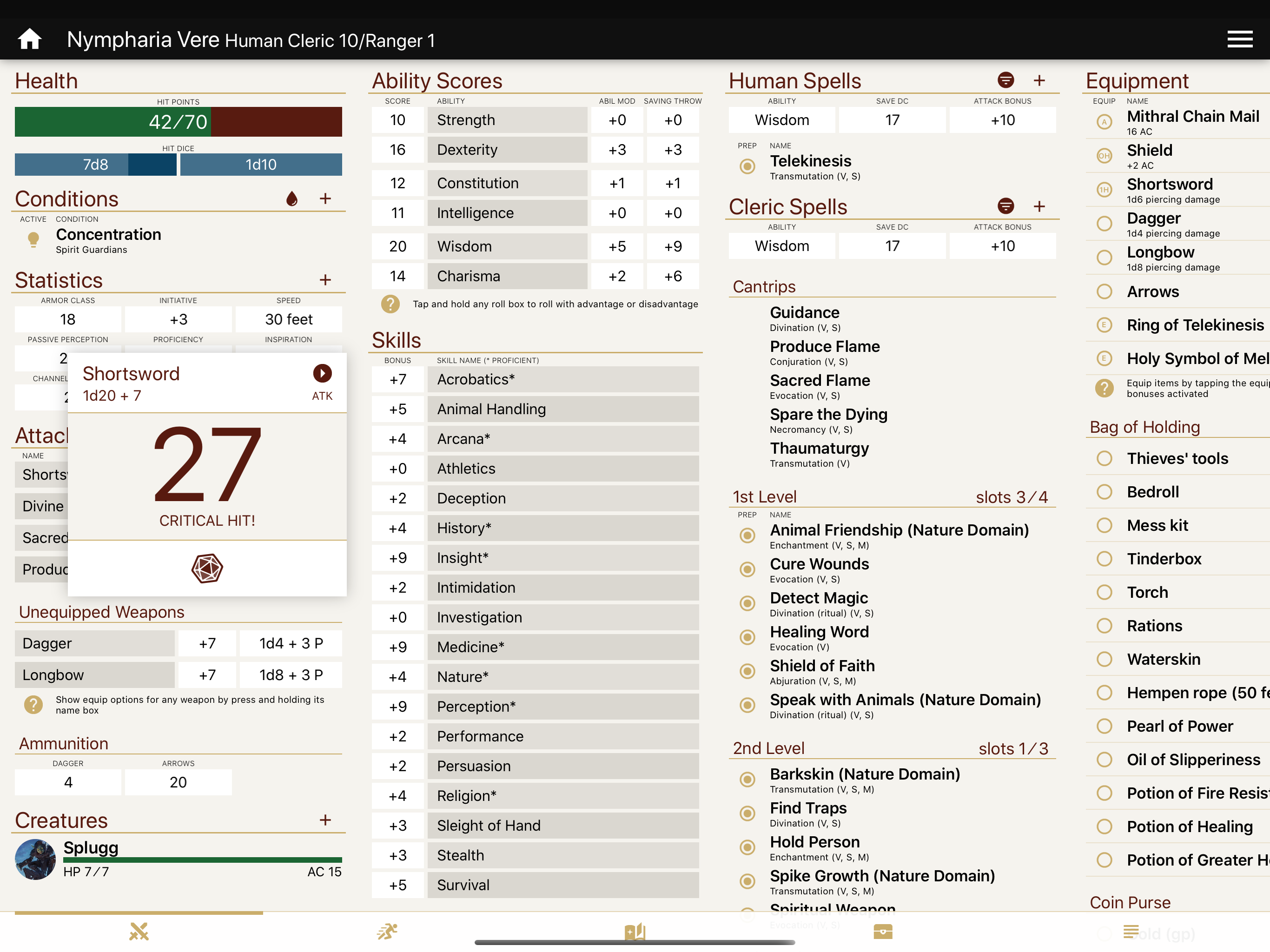Click the Human Spells filter icon
Image resolution: width=1270 pixels, height=952 pixels.
[1005, 80]
